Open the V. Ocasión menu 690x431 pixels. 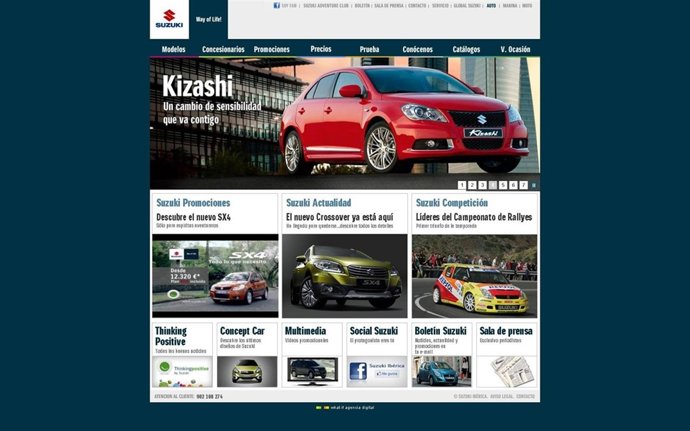click(x=515, y=49)
